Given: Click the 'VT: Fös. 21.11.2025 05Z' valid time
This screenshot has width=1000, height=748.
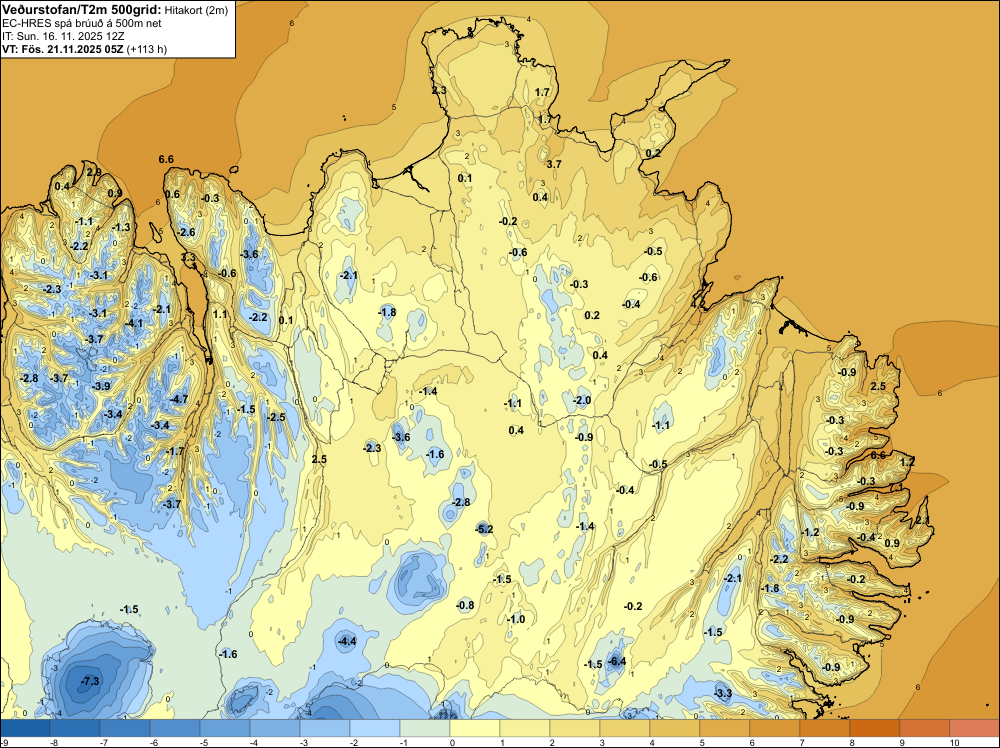Looking at the screenshot, I should pos(62,49).
